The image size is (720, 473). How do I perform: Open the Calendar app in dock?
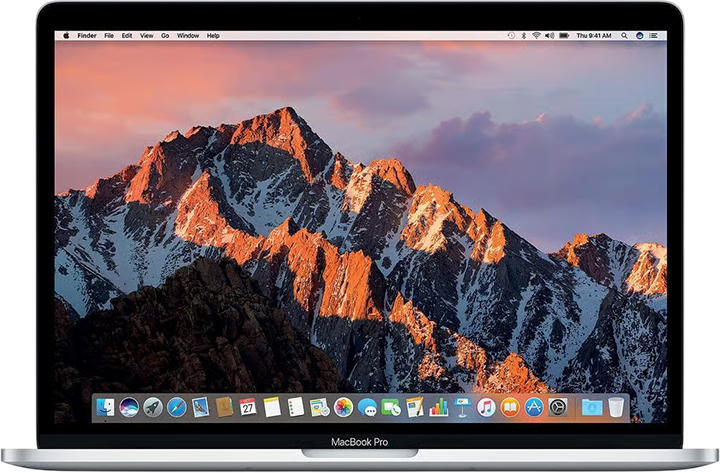248,407
